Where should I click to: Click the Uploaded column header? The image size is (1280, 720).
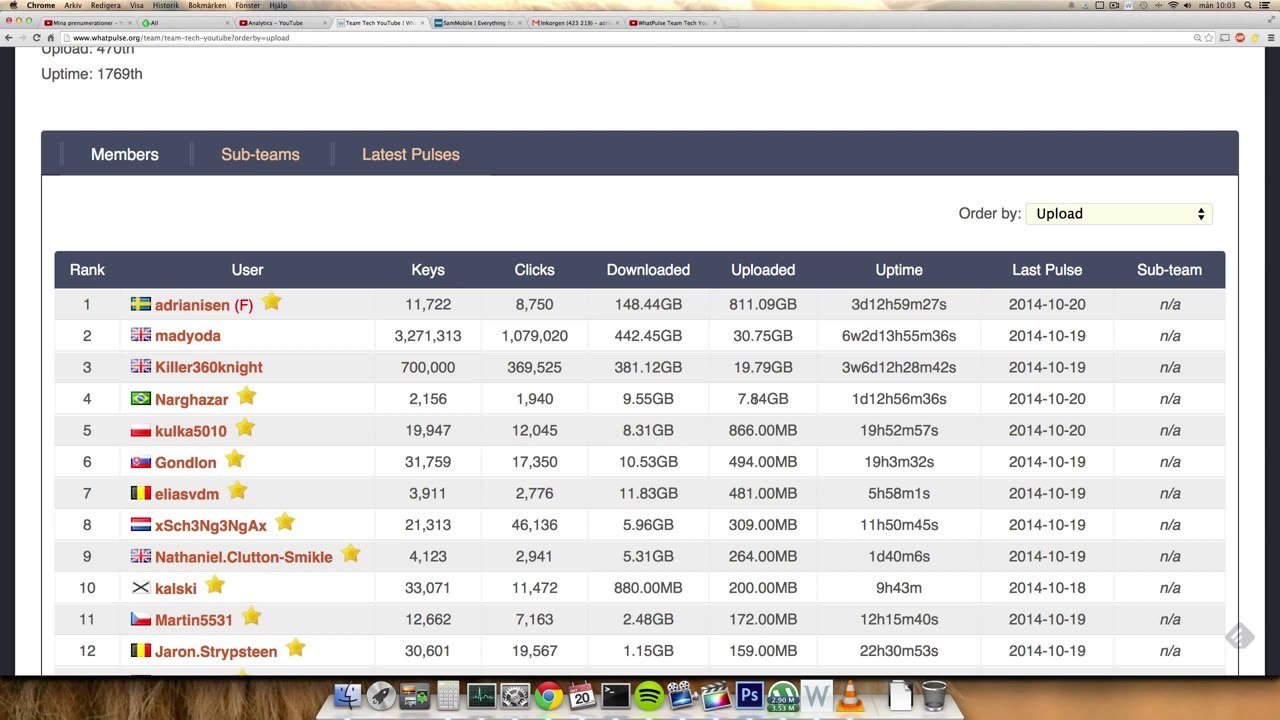pyautogui.click(x=763, y=270)
